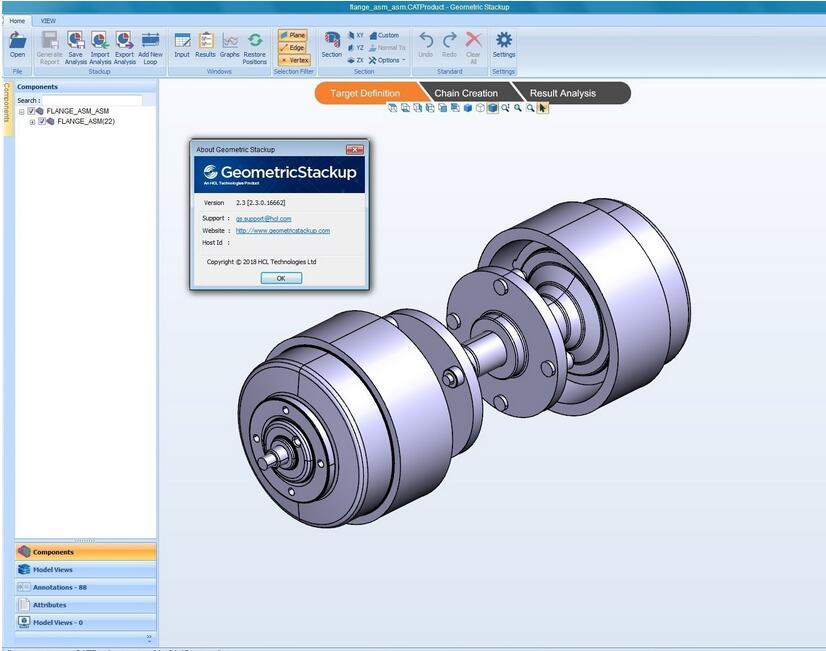The height and width of the screenshot is (651, 826).
Task: Open the Model Views pane
Action: click(86, 570)
